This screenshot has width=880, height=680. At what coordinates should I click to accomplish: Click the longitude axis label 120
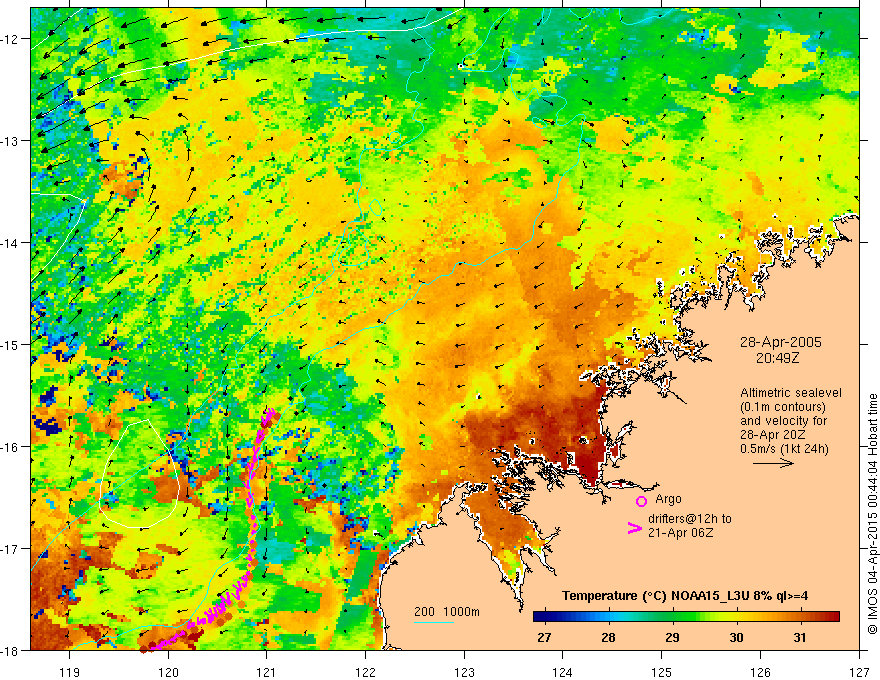pyautogui.click(x=168, y=672)
